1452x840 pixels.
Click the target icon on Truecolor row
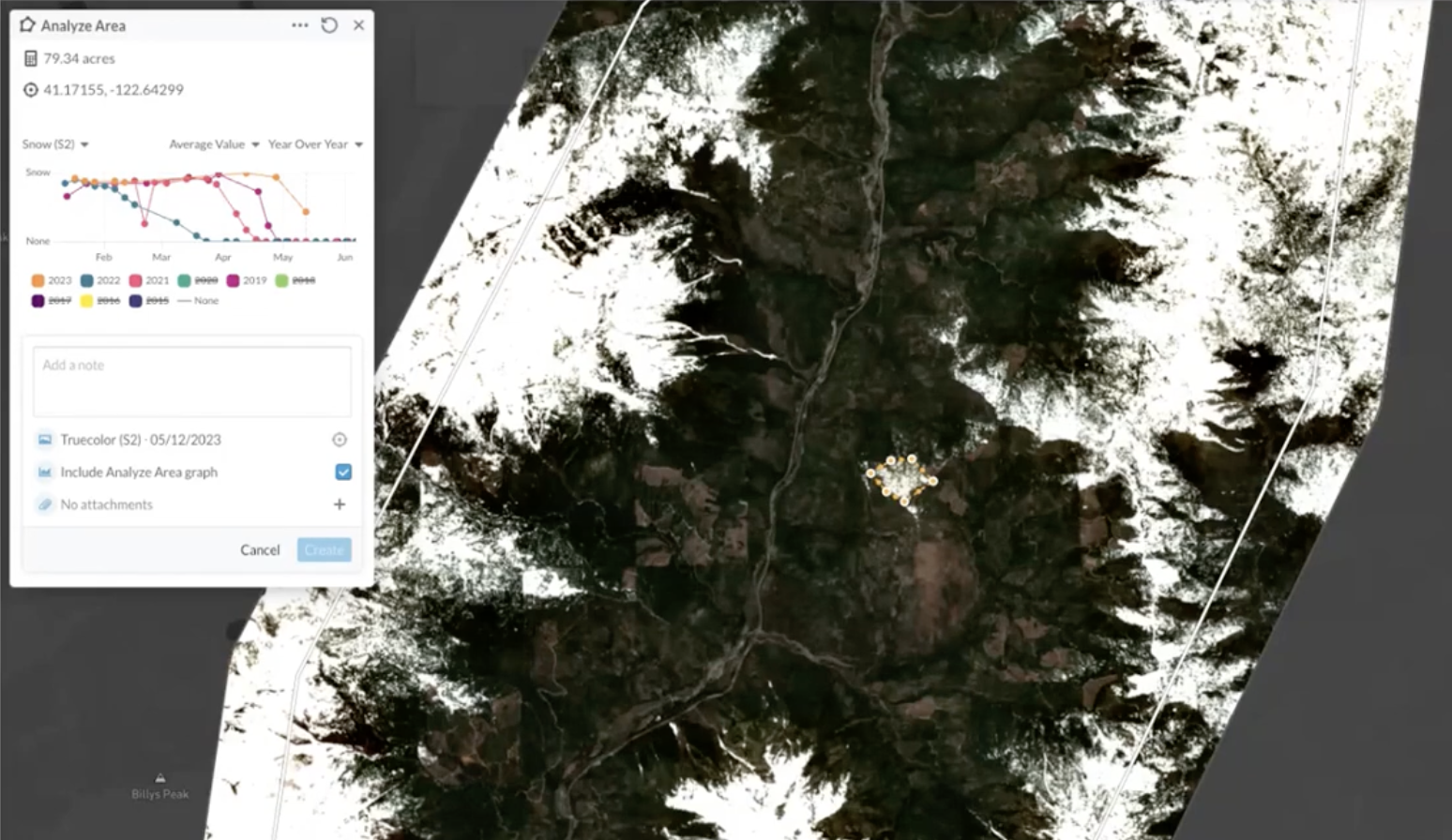[x=340, y=440]
